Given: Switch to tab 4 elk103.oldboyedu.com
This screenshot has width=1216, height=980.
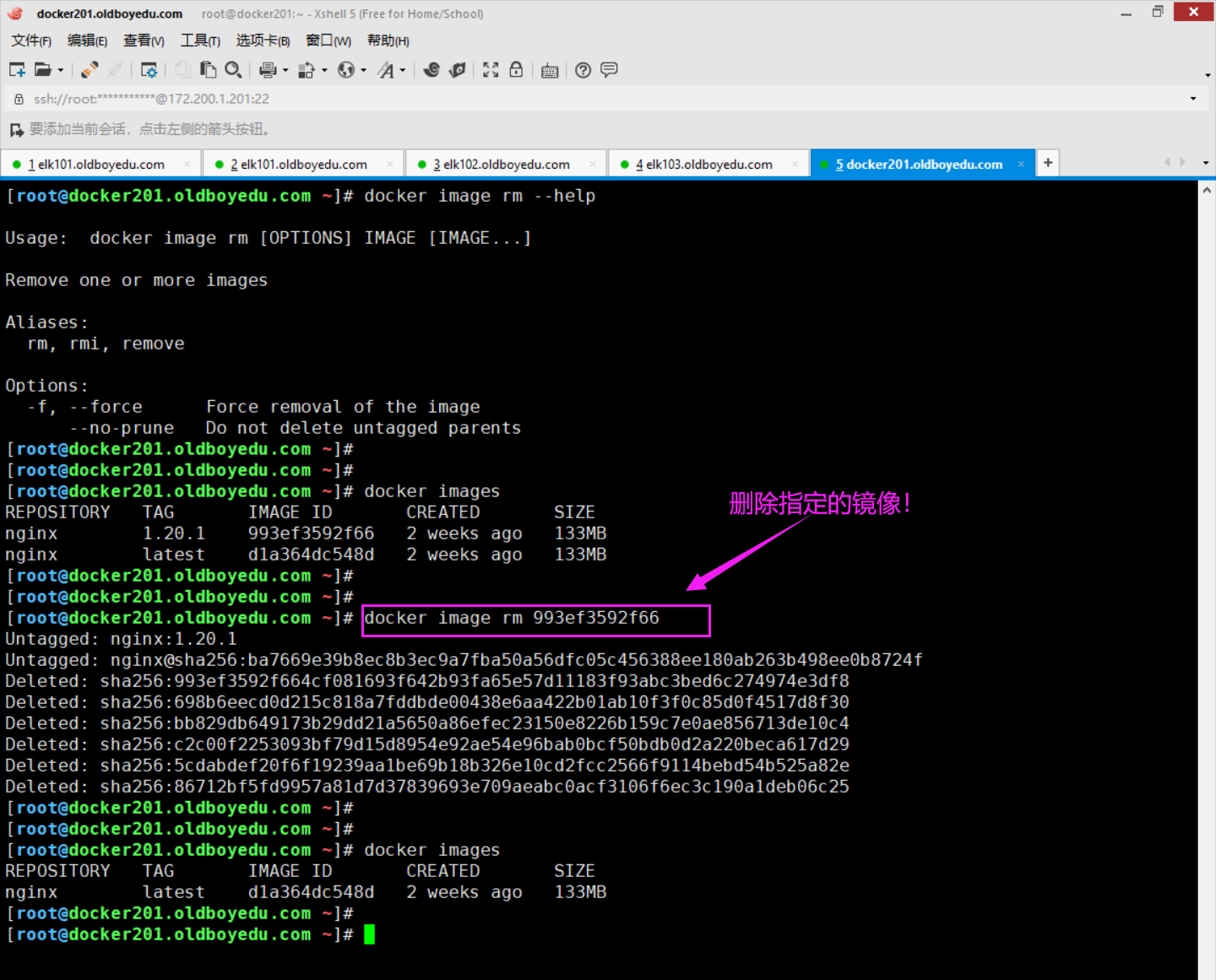Looking at the screenshot, I should coord(708,164).
